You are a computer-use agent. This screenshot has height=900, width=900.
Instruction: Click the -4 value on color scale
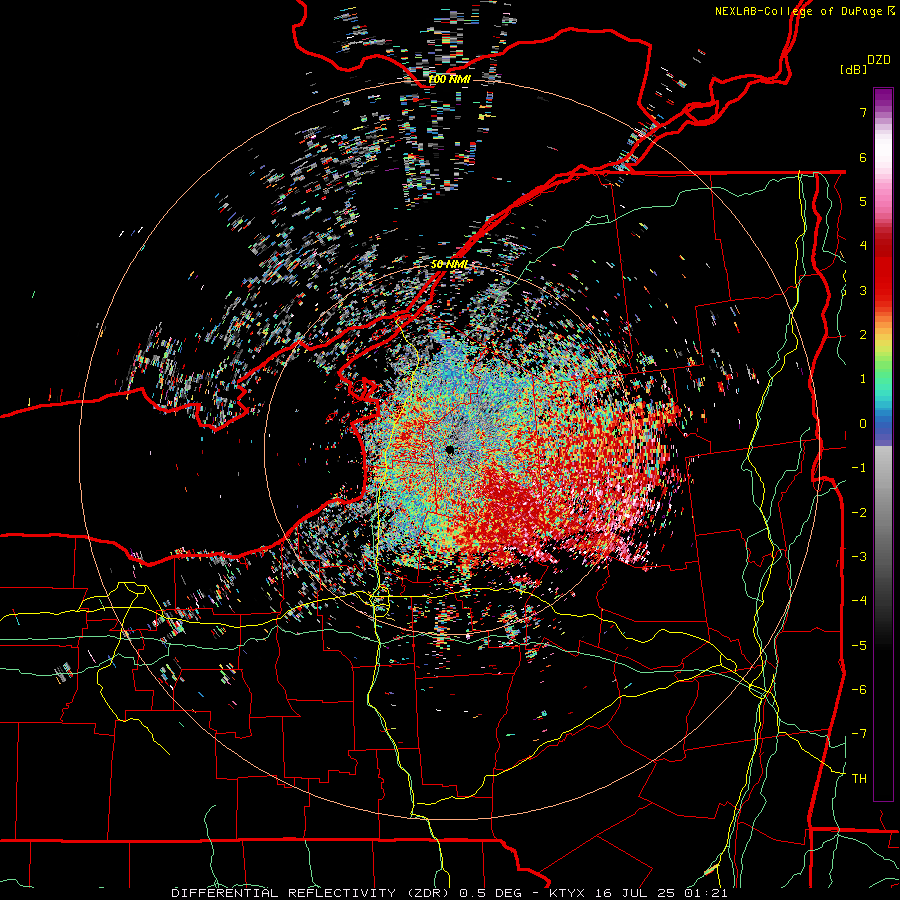(x=859, y=601)
